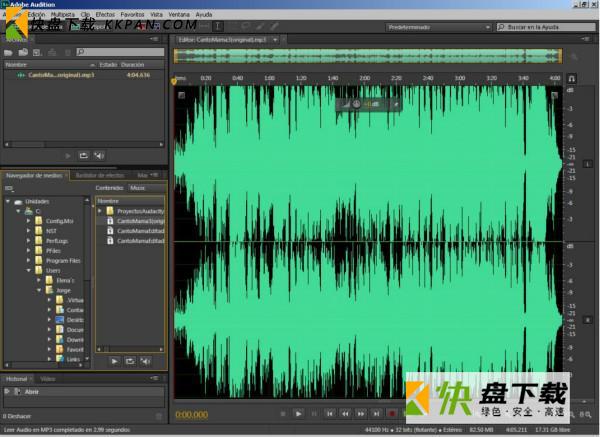Screen dimensions: 600x437
Task: Open the Ayuda menu
Action: (204, 15)
